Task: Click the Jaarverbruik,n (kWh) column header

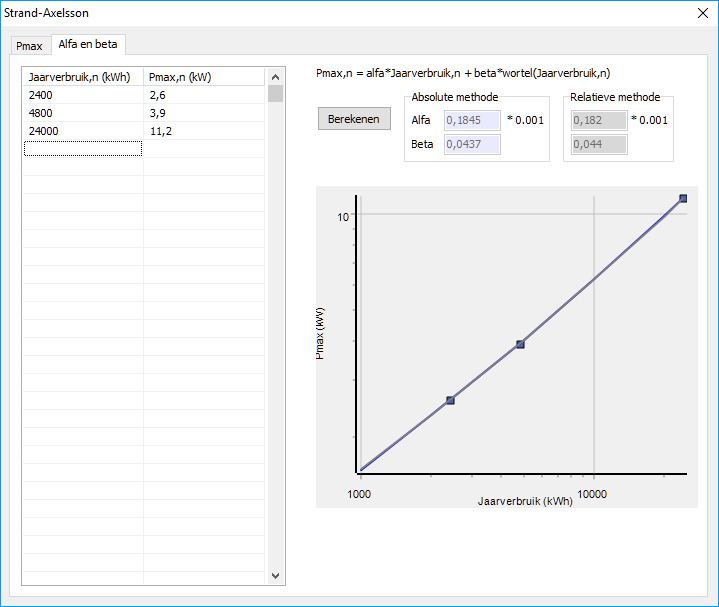Action: 82,77
